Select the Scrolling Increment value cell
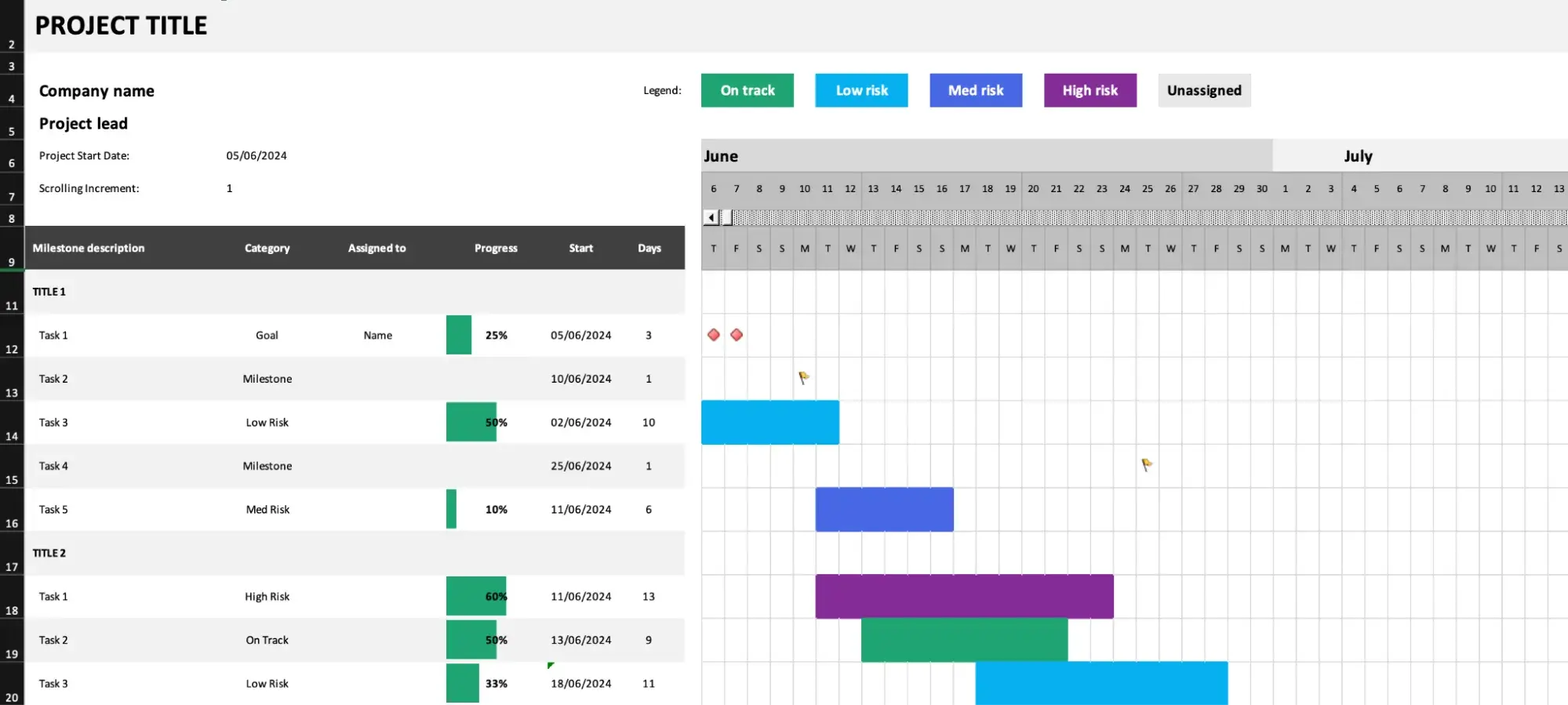 (229, 188)
